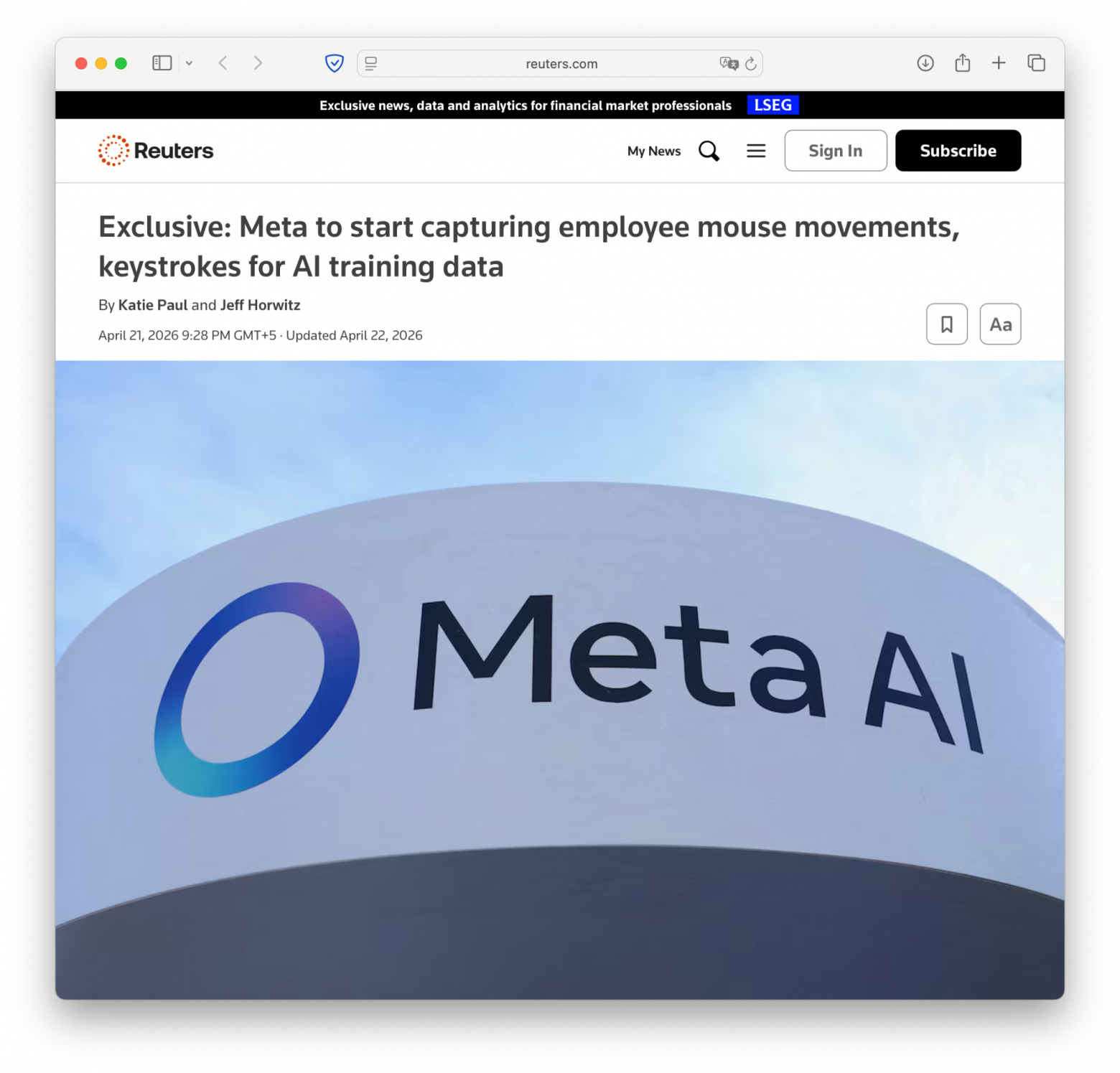Show the tab overview icon
Image resolution: width=1120 pixels, height=1073 pixels.
click(1036, 63)
